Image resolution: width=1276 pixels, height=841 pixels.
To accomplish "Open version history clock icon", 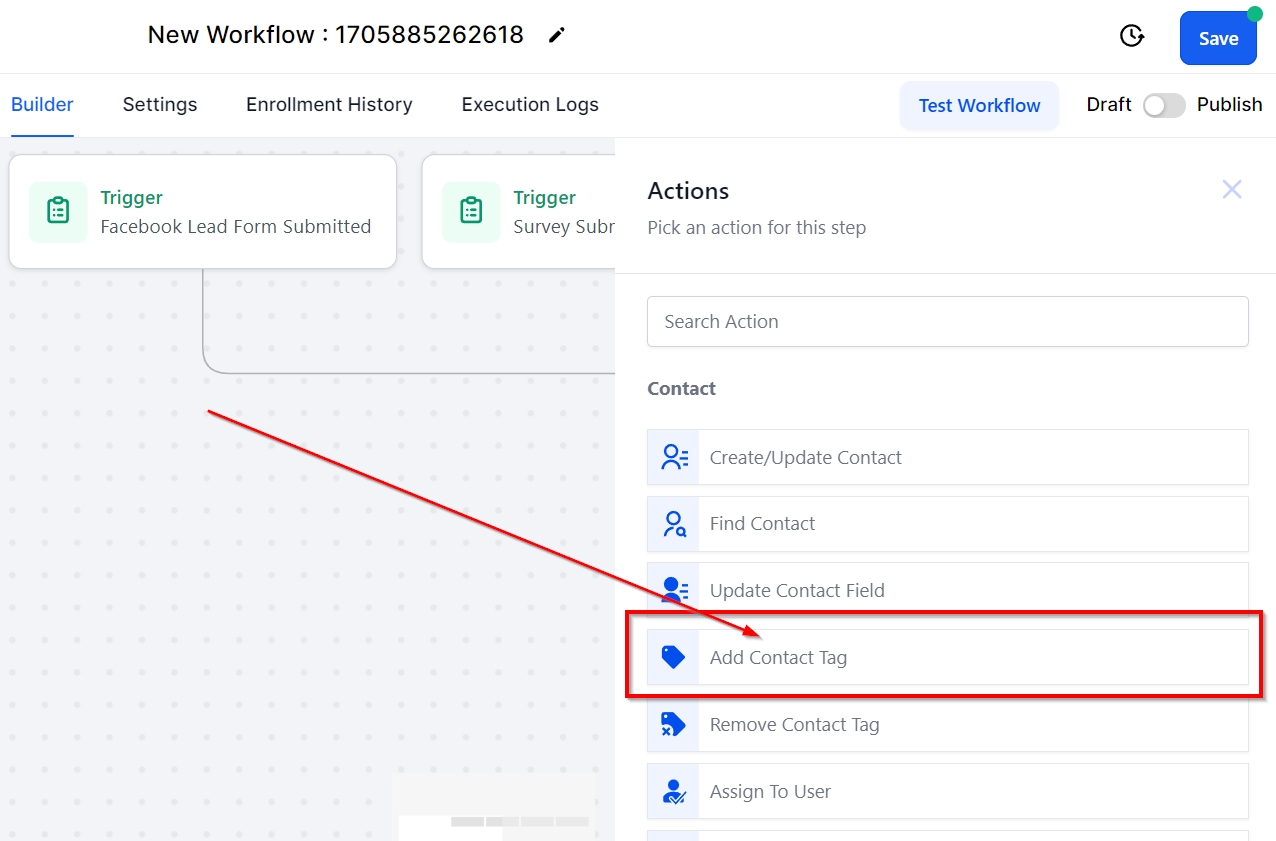I will 1131,37.
